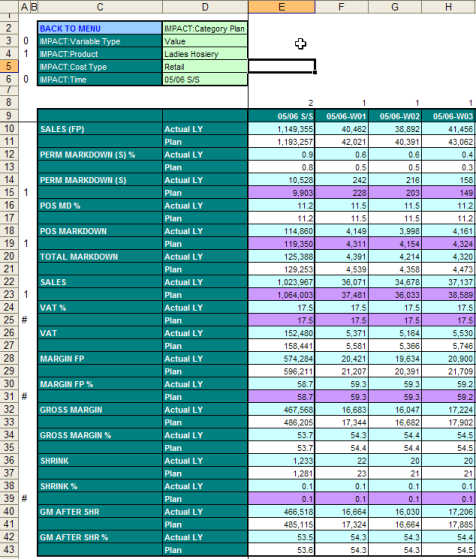Screen dimensions: 476x559
Task: Select row 10 header
Action: 9,129
